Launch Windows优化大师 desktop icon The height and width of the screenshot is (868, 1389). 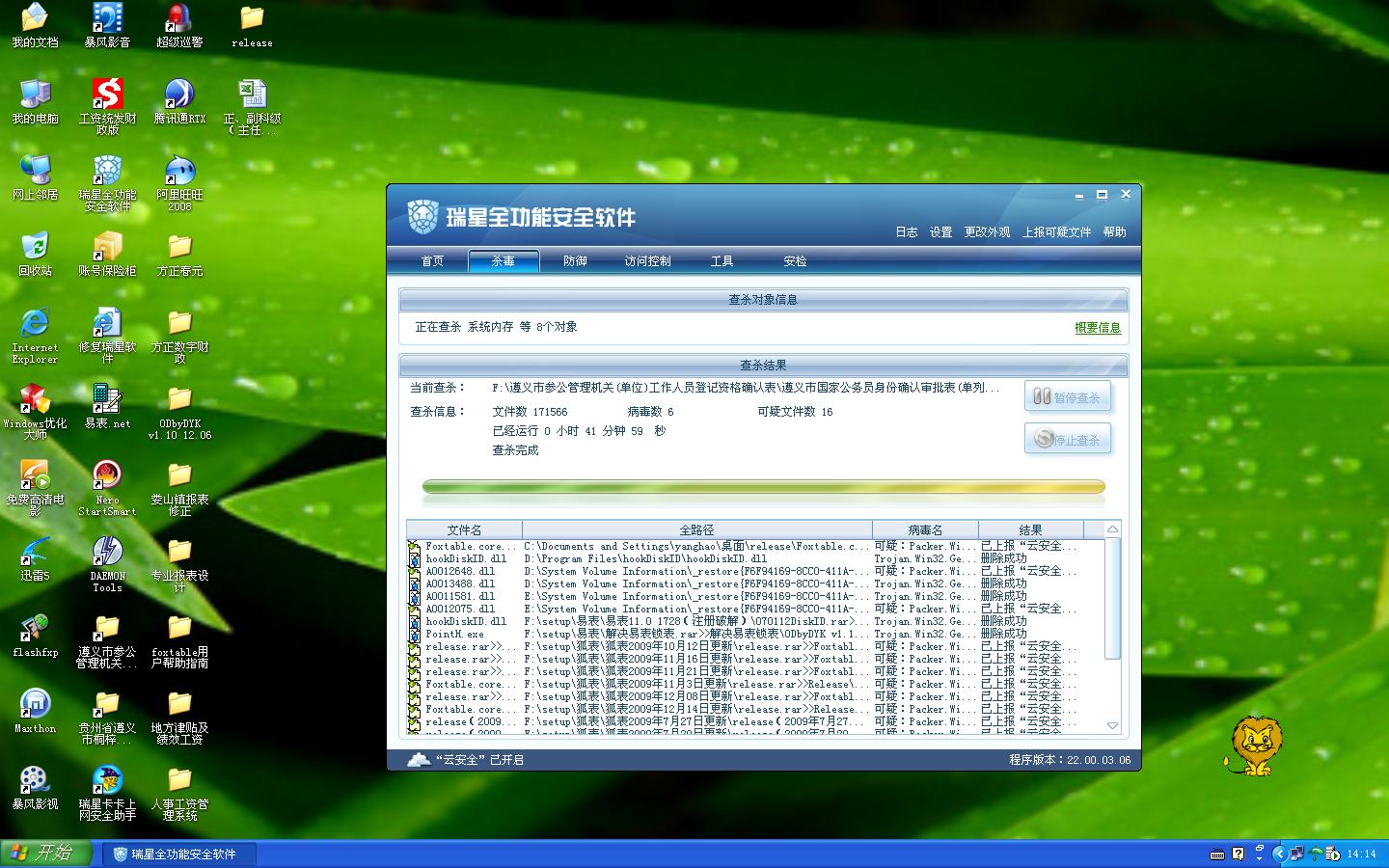click(x=35, y=412)
